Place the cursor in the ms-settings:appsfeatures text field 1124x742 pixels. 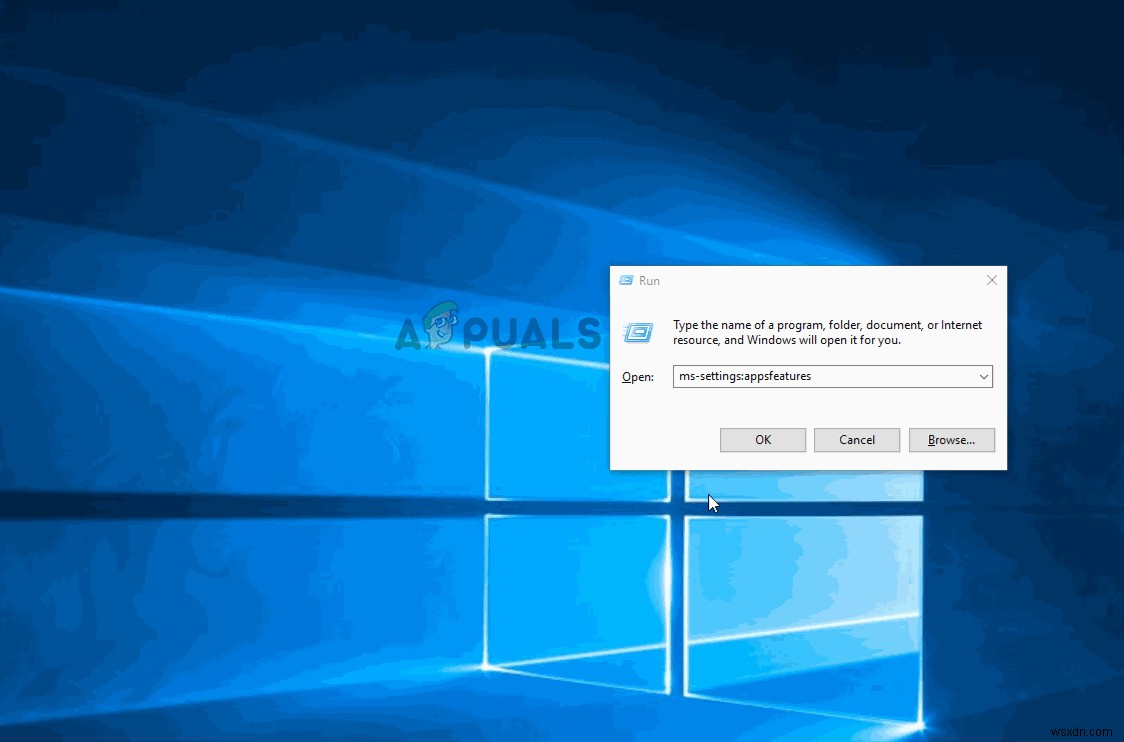tap(820, 377)
